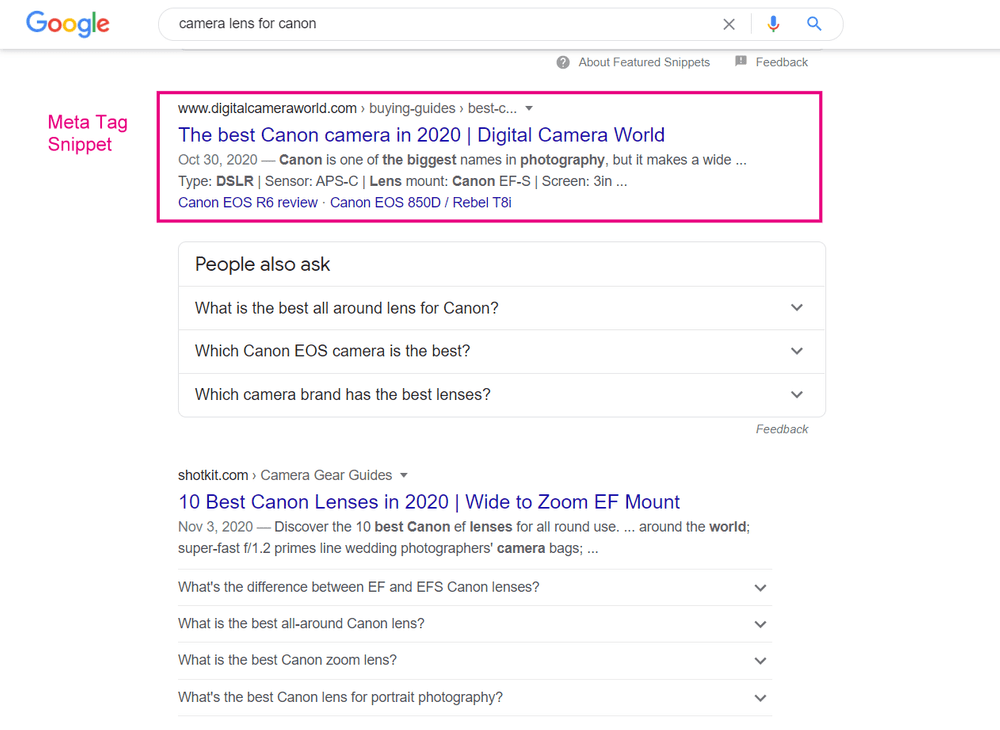Click in the search box text field
Viewport: 1000px width, 730px height.
pos(440,24)
